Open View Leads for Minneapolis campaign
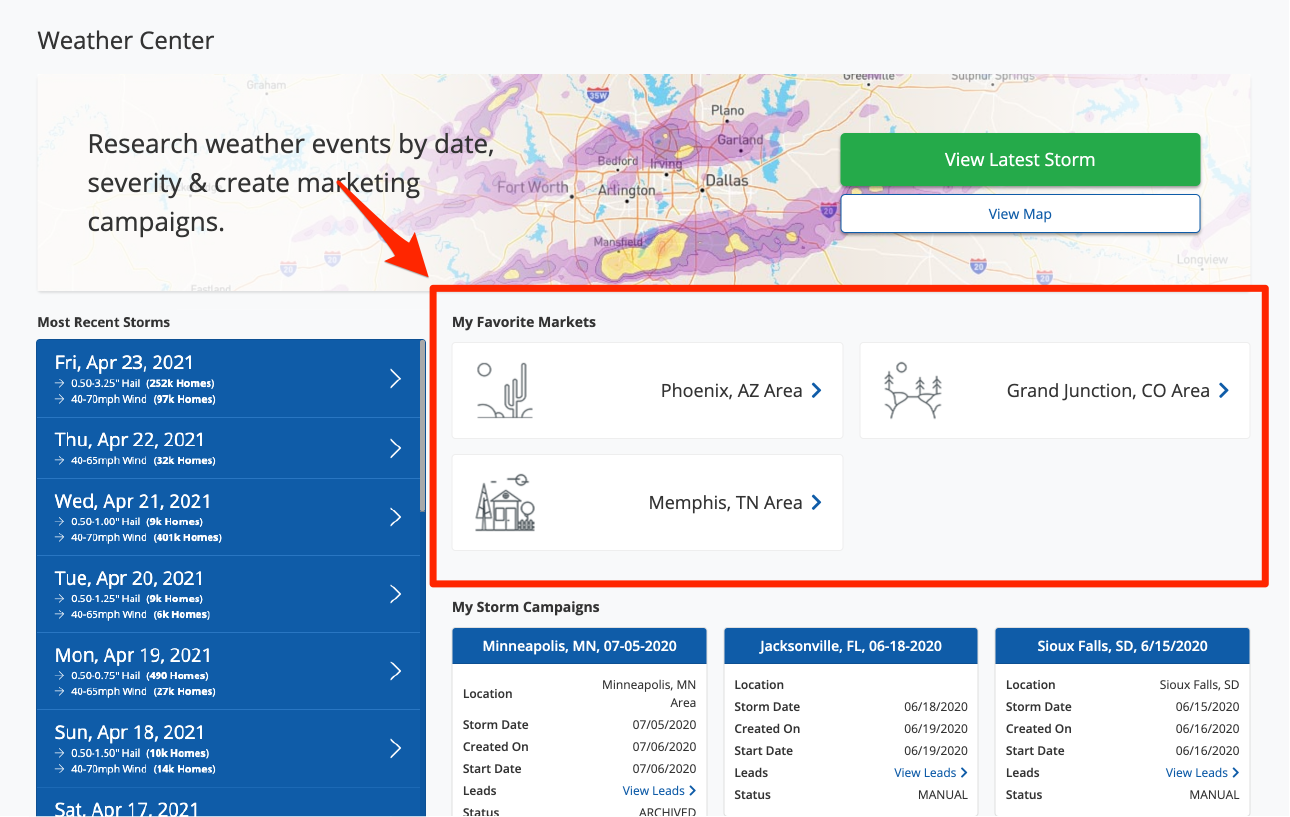1290x817 pixels. click(659, 791)
